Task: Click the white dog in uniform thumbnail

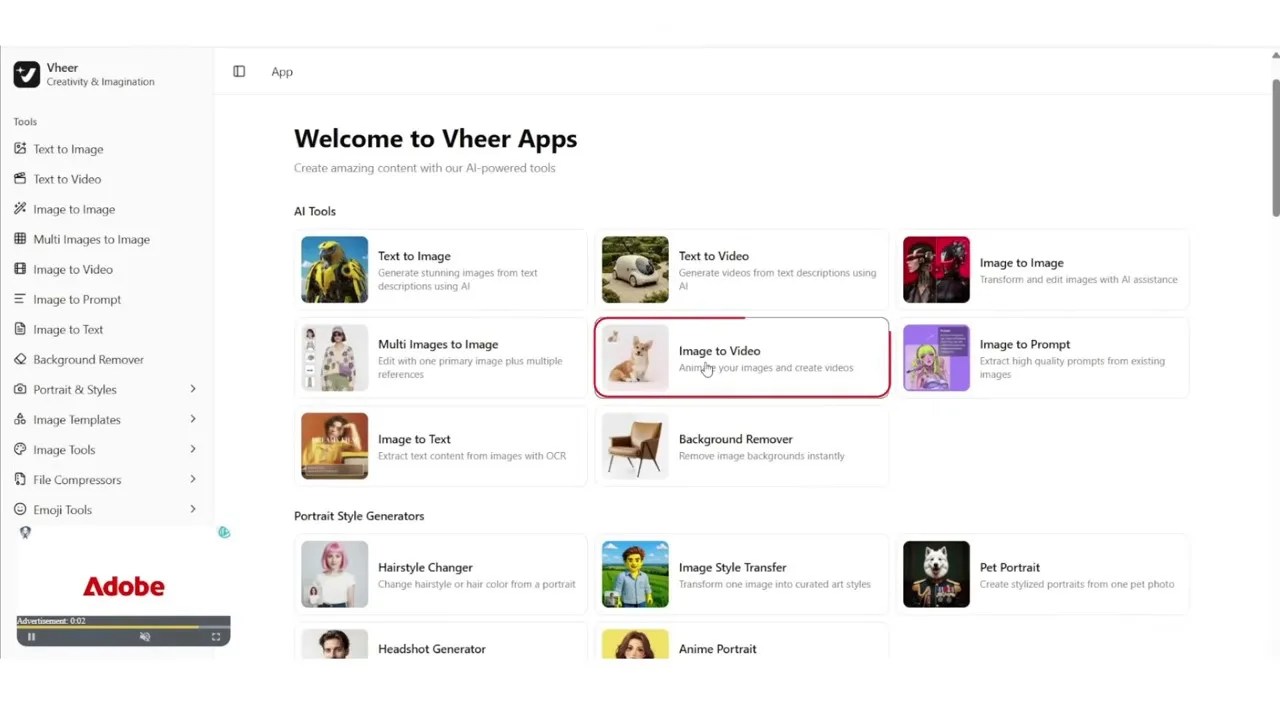Action: click(936, 574)
